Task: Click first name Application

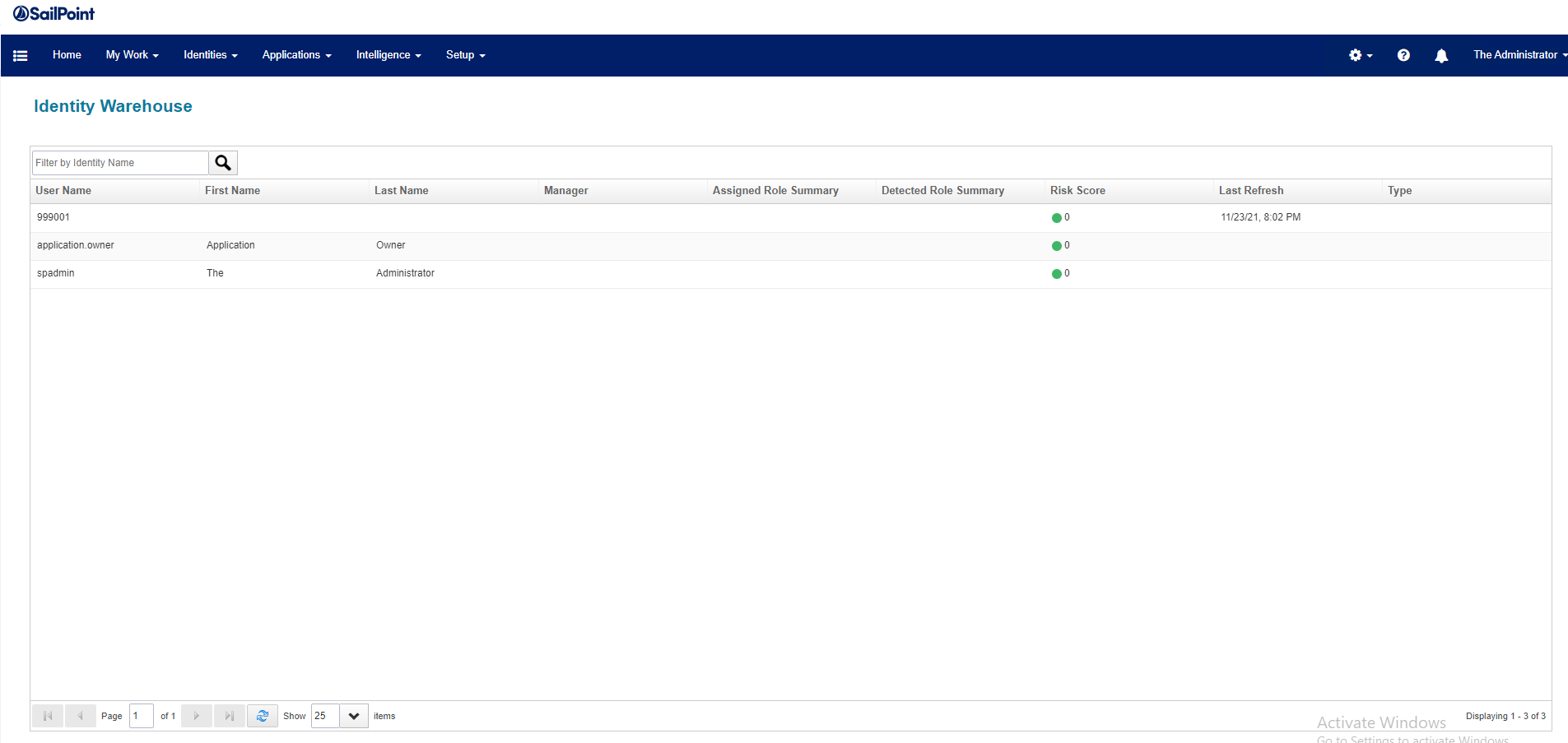Action: [230, 245]
